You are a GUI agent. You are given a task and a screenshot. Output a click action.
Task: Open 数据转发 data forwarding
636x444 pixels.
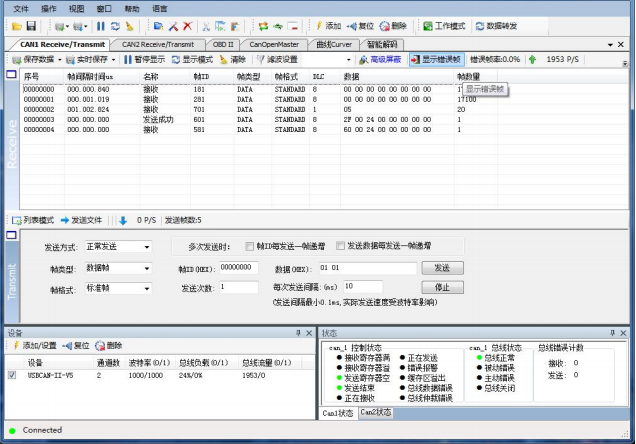click(496, 26)
